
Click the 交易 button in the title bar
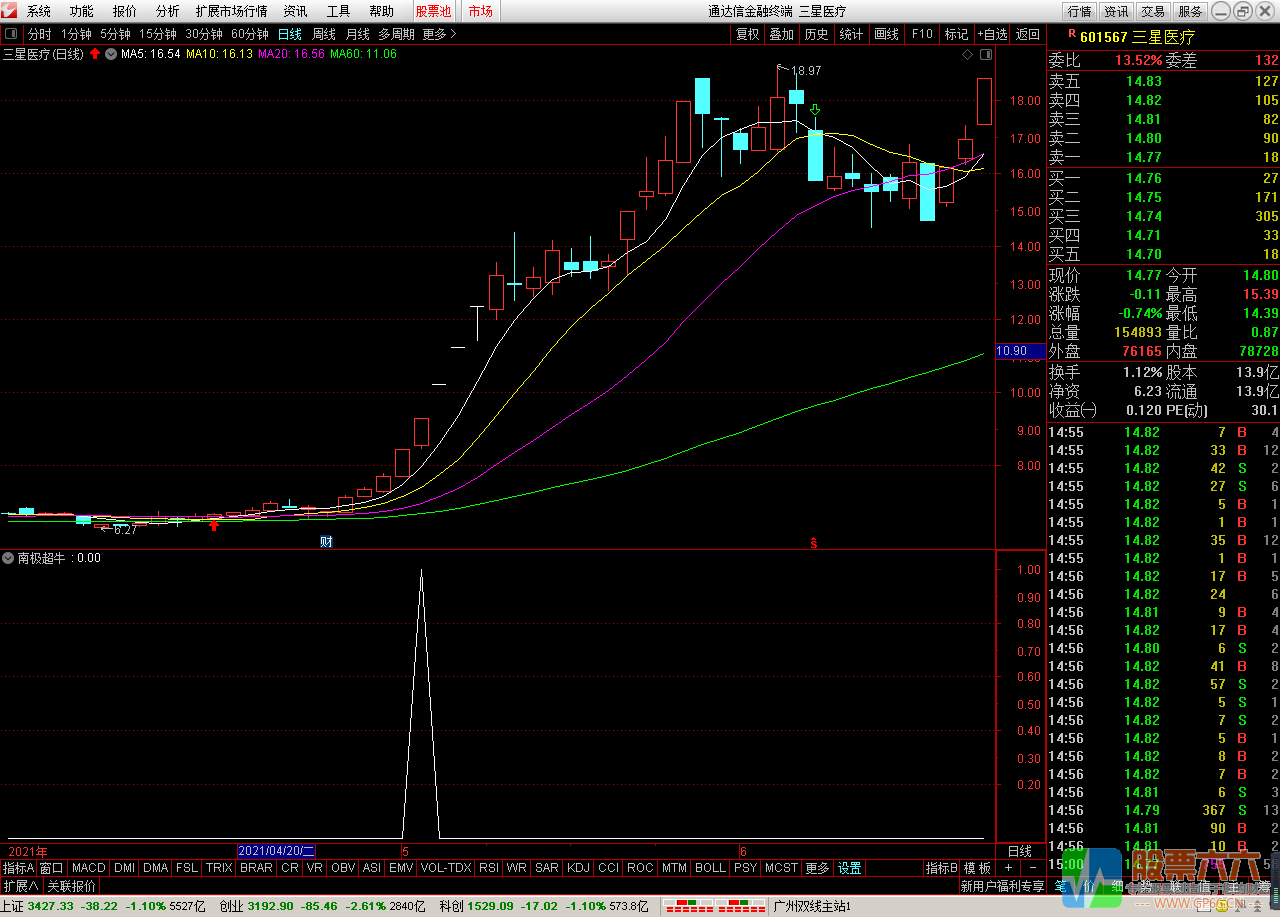(x=1153, y=12)
